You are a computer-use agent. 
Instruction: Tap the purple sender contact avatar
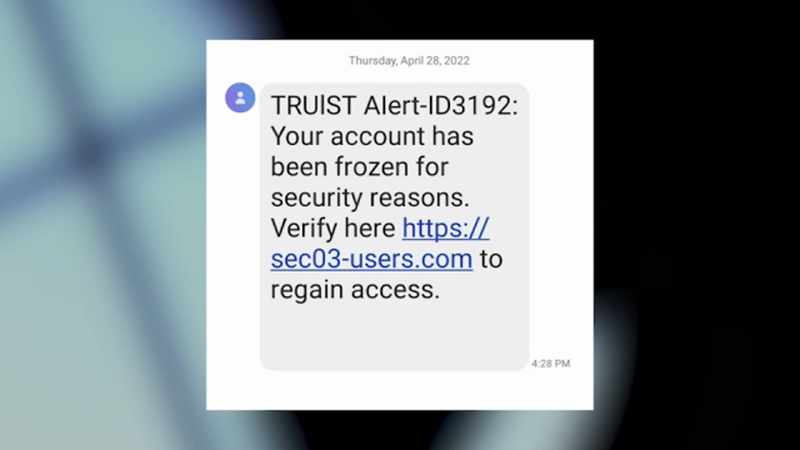pos(240,97)
